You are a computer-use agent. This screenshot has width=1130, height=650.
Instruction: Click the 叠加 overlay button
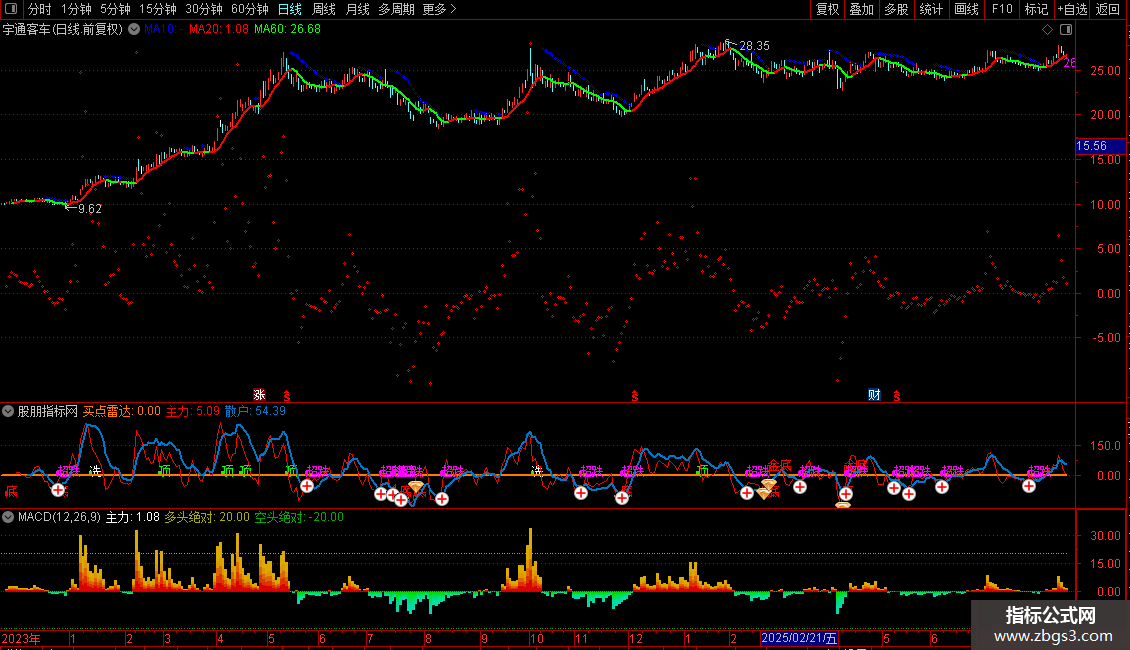click(861, 9)
